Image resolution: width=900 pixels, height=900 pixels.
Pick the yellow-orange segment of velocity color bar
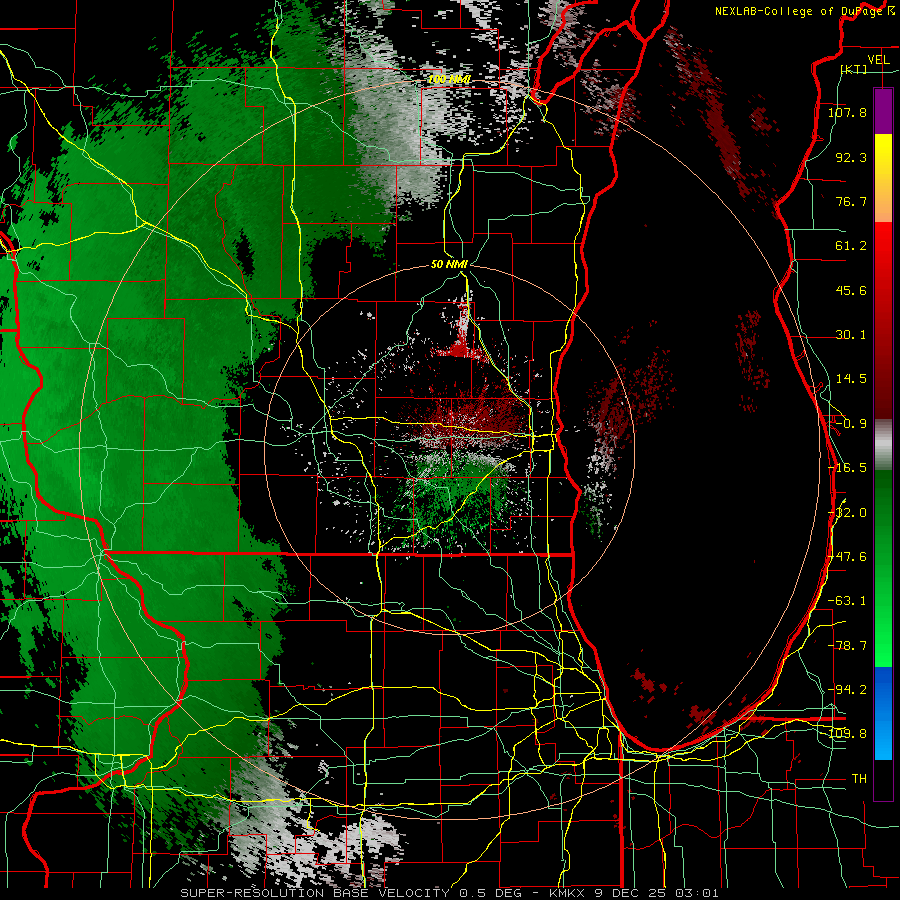click(883, 178)
